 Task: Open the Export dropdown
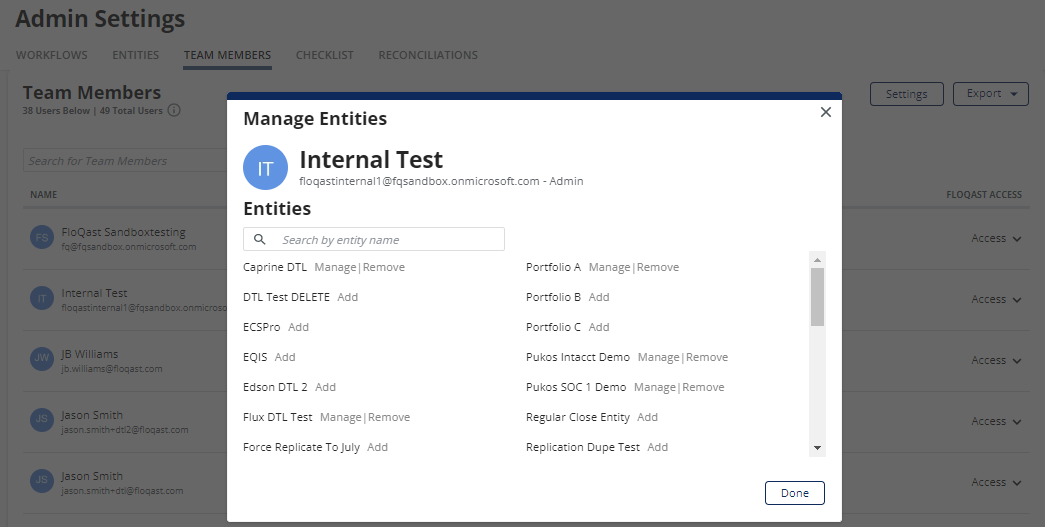click(x=991, y=94)
